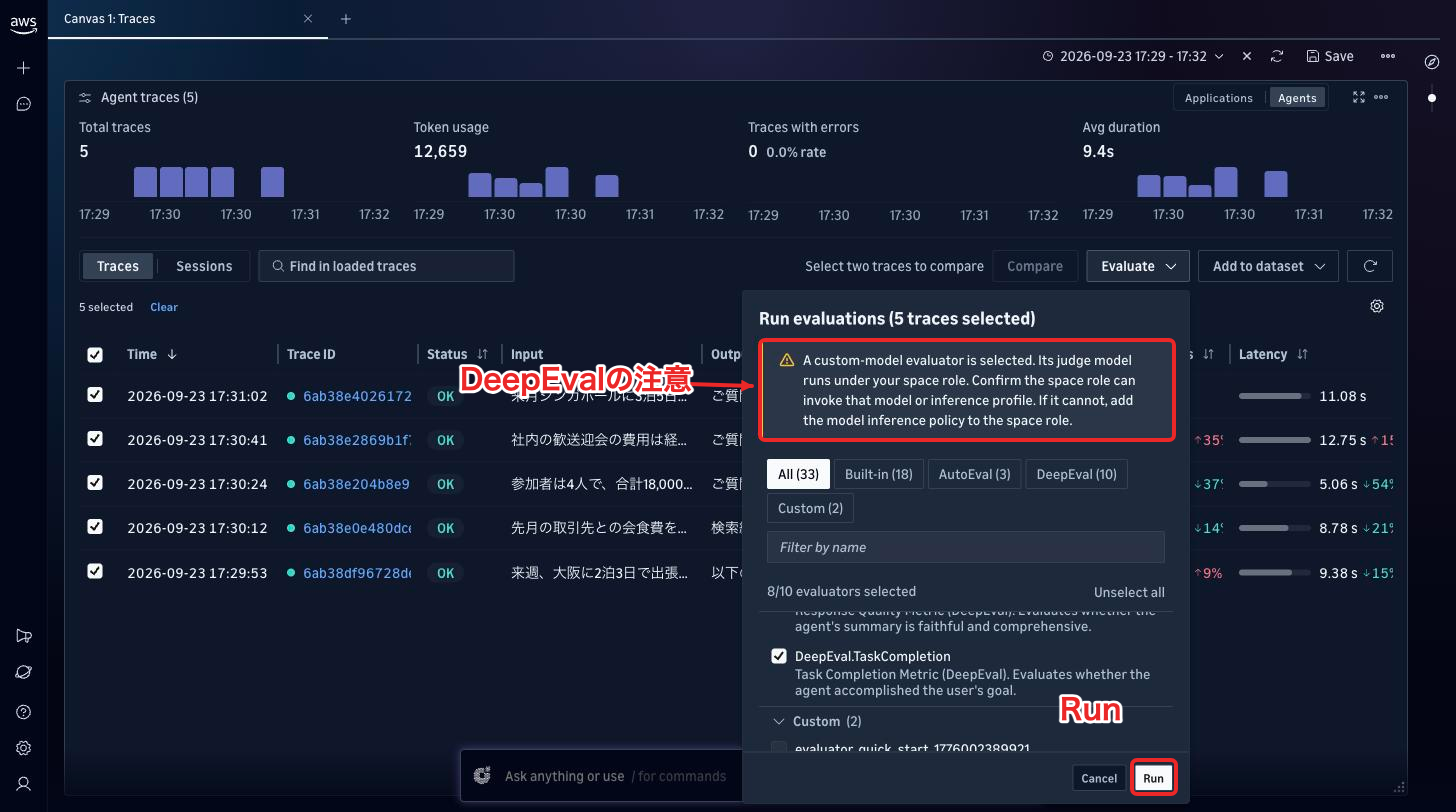The width and height of the screenshot is (1456, 812).
Task: Uncheck trace row 17:30:12
Action: tap(95, 527)
